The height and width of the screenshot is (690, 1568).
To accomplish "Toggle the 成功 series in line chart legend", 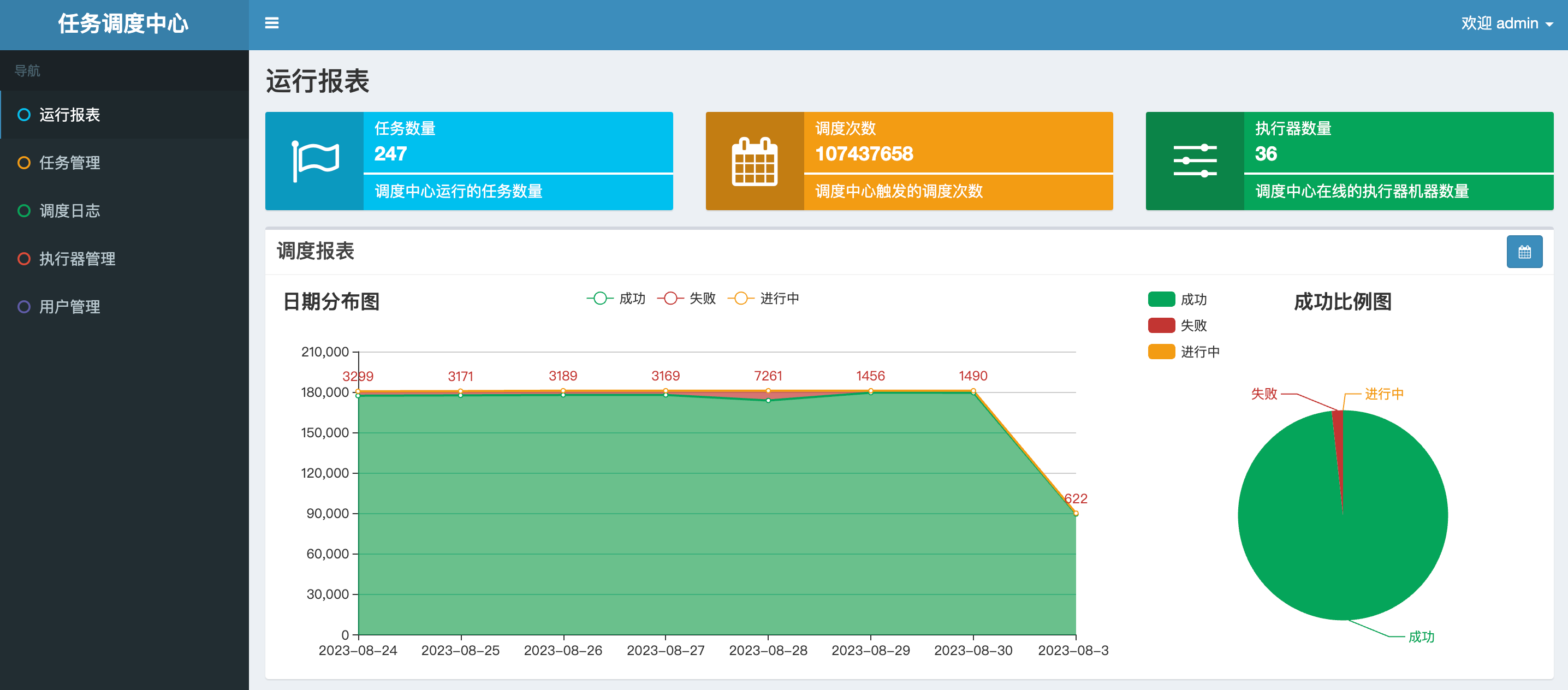I will point(615,298).
